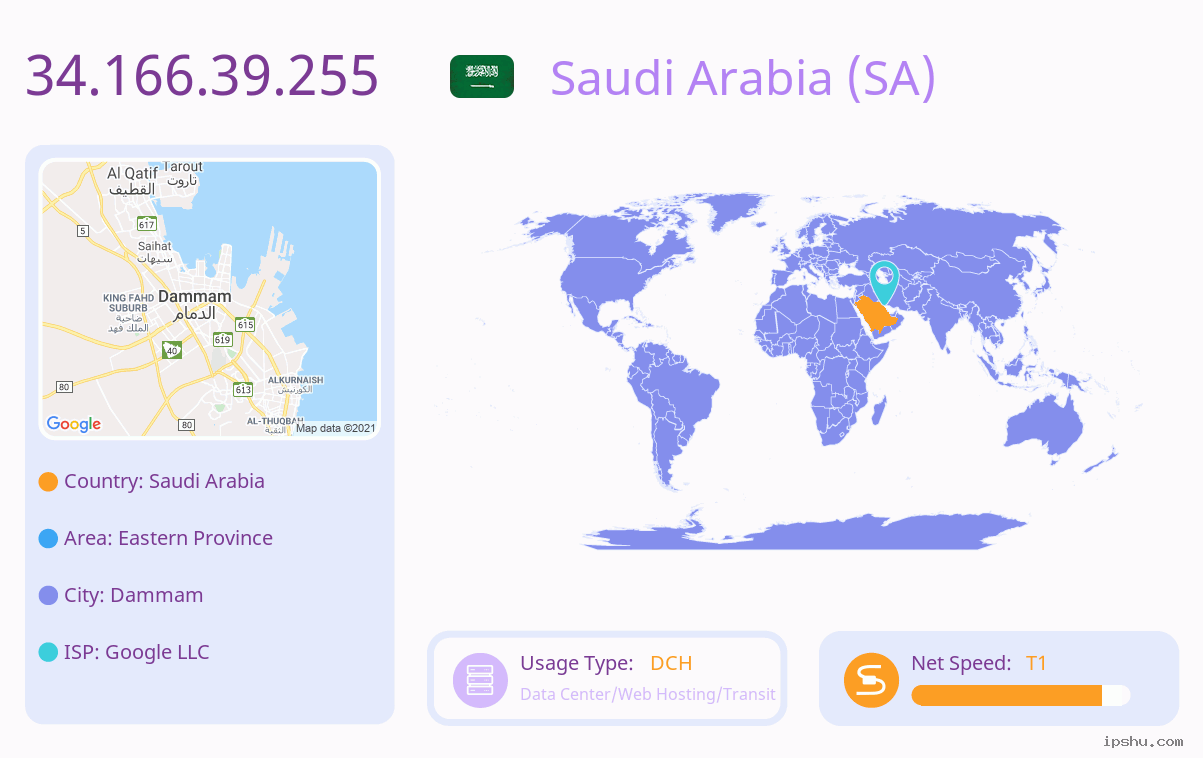Viewport: 1203px width, 758px height.
Task: Click the teal dot beside ISP
Action: 48,653
